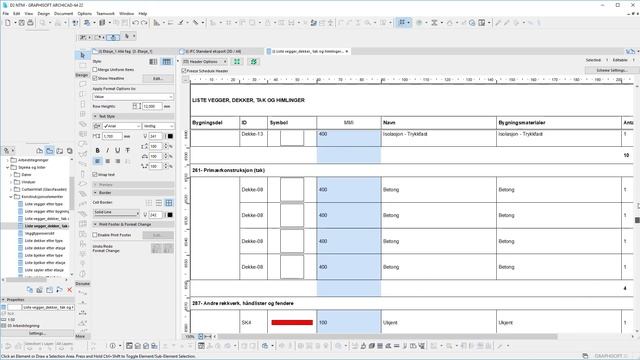Open the Arial font dropdown
The image size is (640, 360).
122,126
